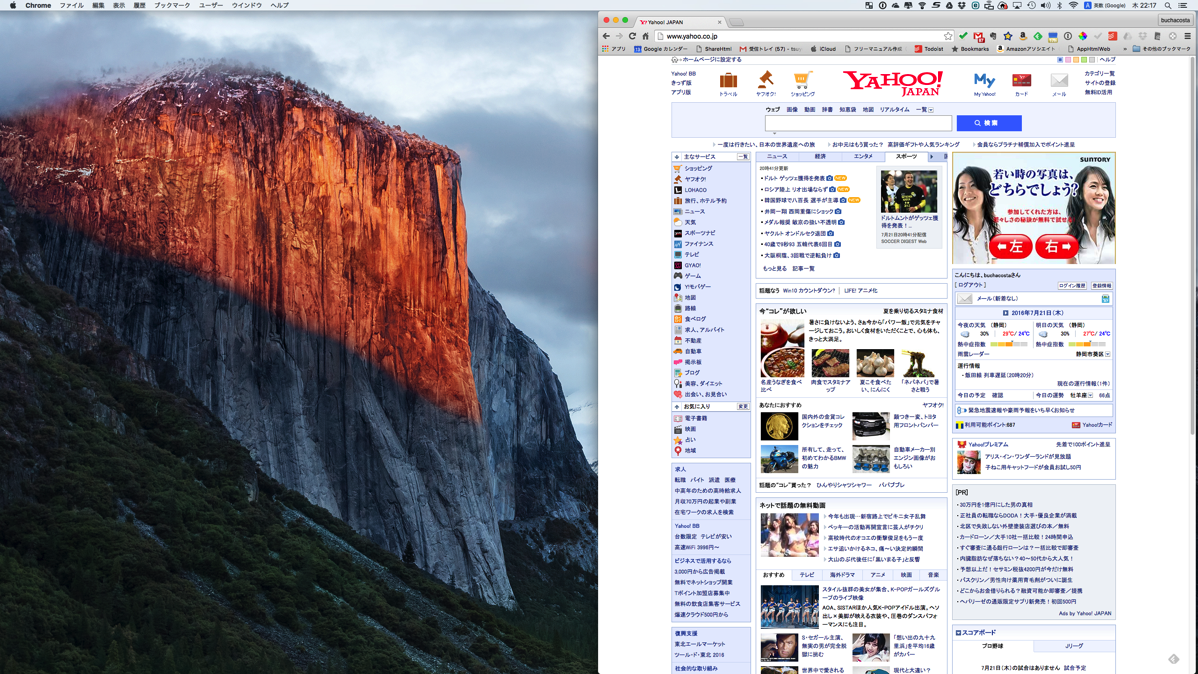
Task: Open the Todoist bookmark
Action: tap(929, 49)
